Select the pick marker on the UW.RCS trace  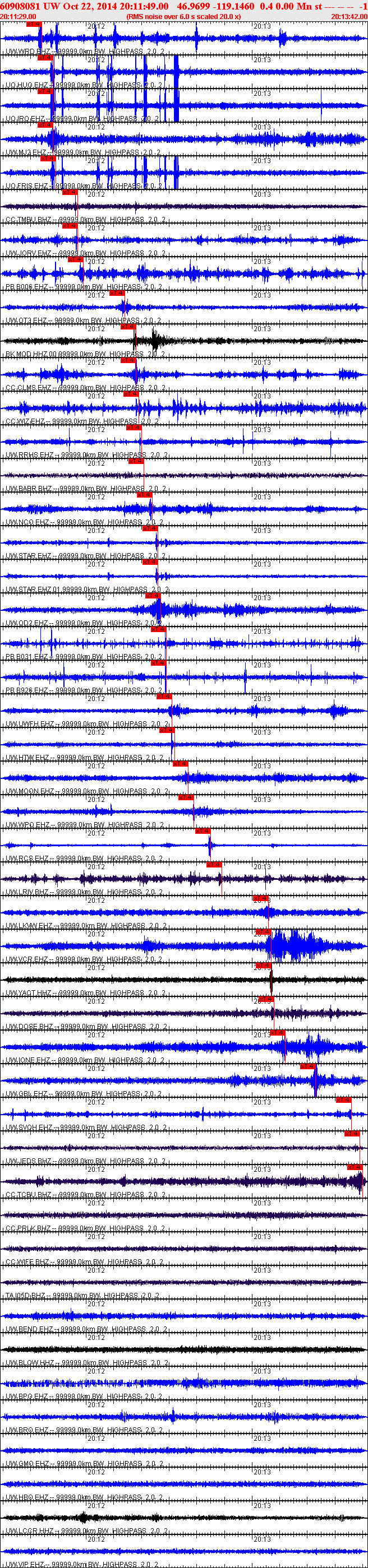203,831
